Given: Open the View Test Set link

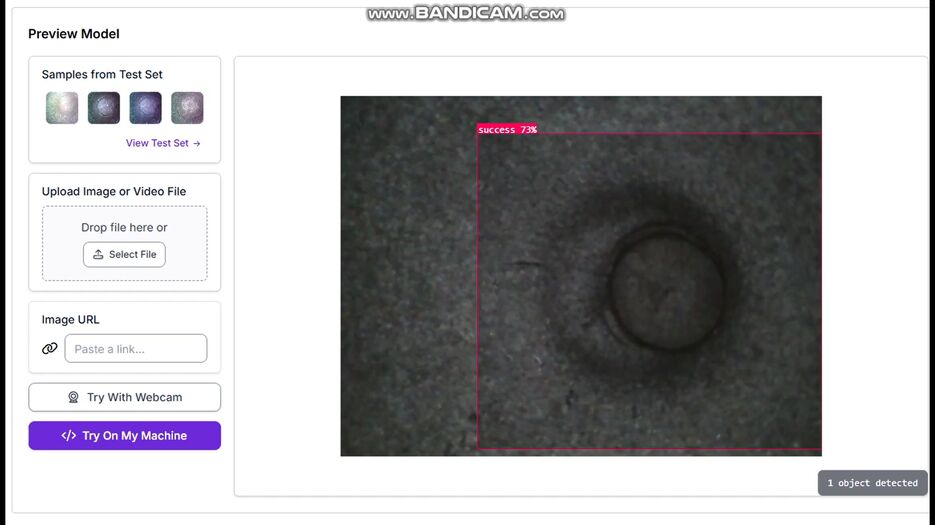Looking at the screenshot, I should click(157, 143).
